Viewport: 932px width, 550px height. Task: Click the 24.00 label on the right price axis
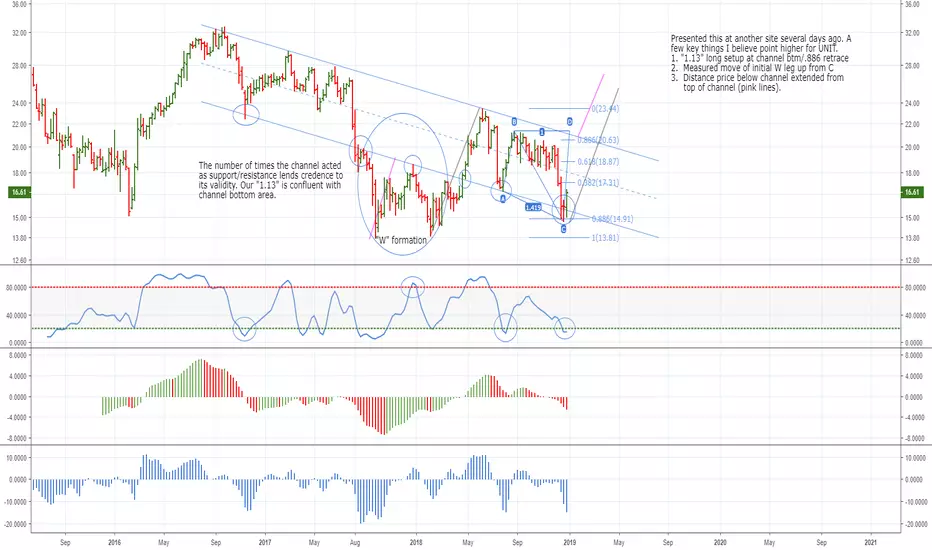(x=912, y=103)
